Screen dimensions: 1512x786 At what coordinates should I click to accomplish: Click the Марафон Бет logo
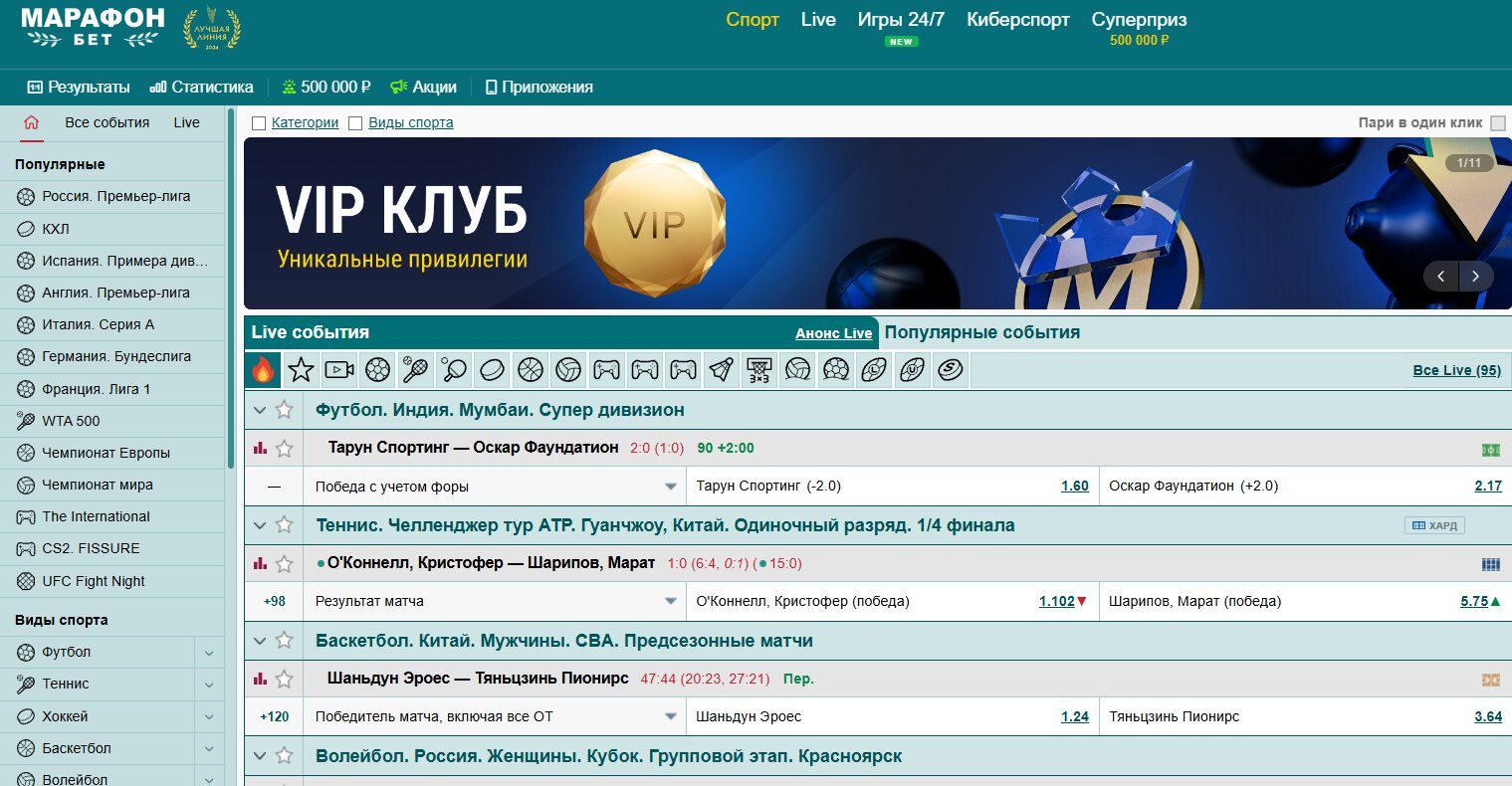pos(93,28)
